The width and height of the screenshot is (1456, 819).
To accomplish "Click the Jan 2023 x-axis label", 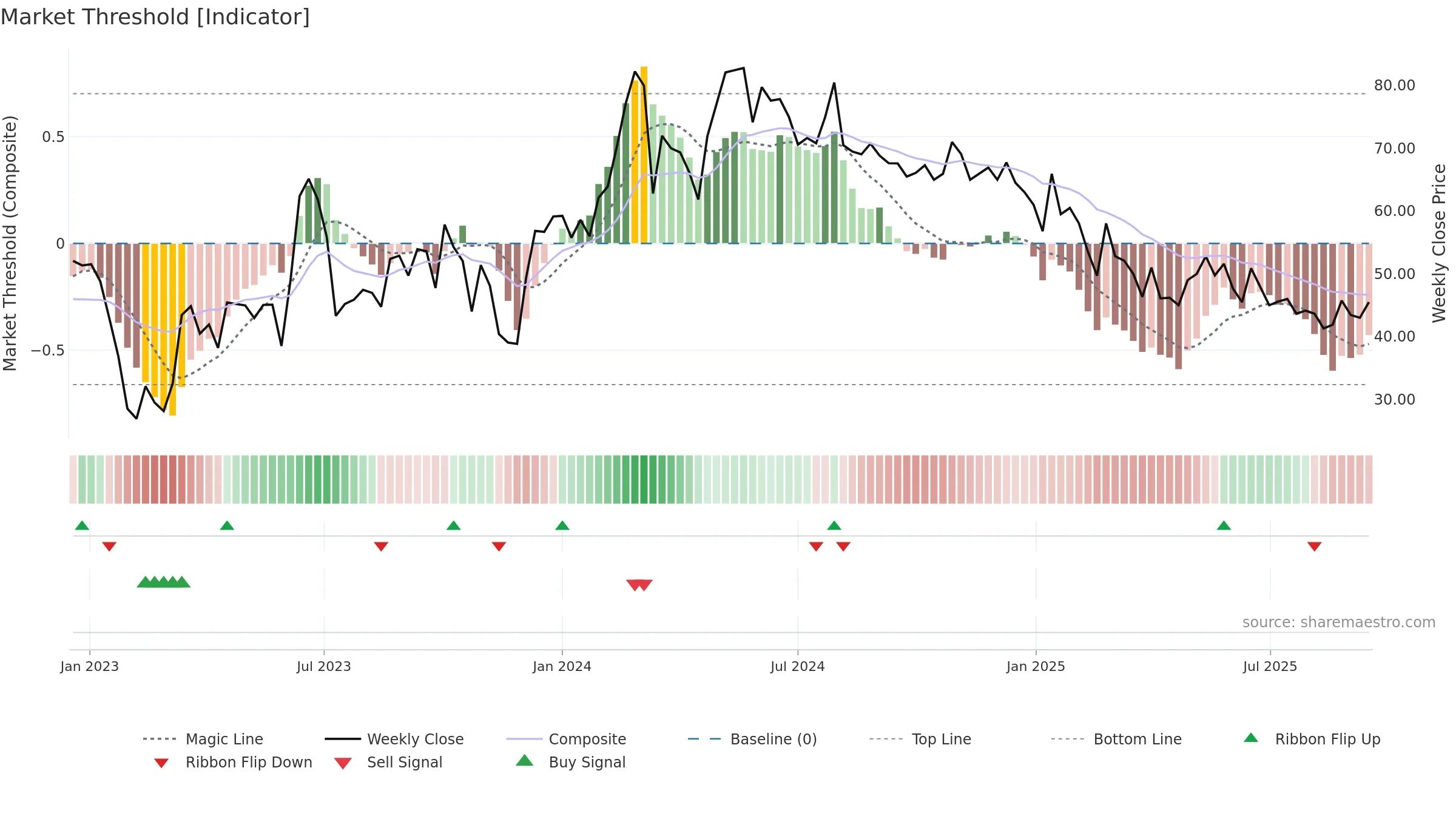I will click(90, 666).
